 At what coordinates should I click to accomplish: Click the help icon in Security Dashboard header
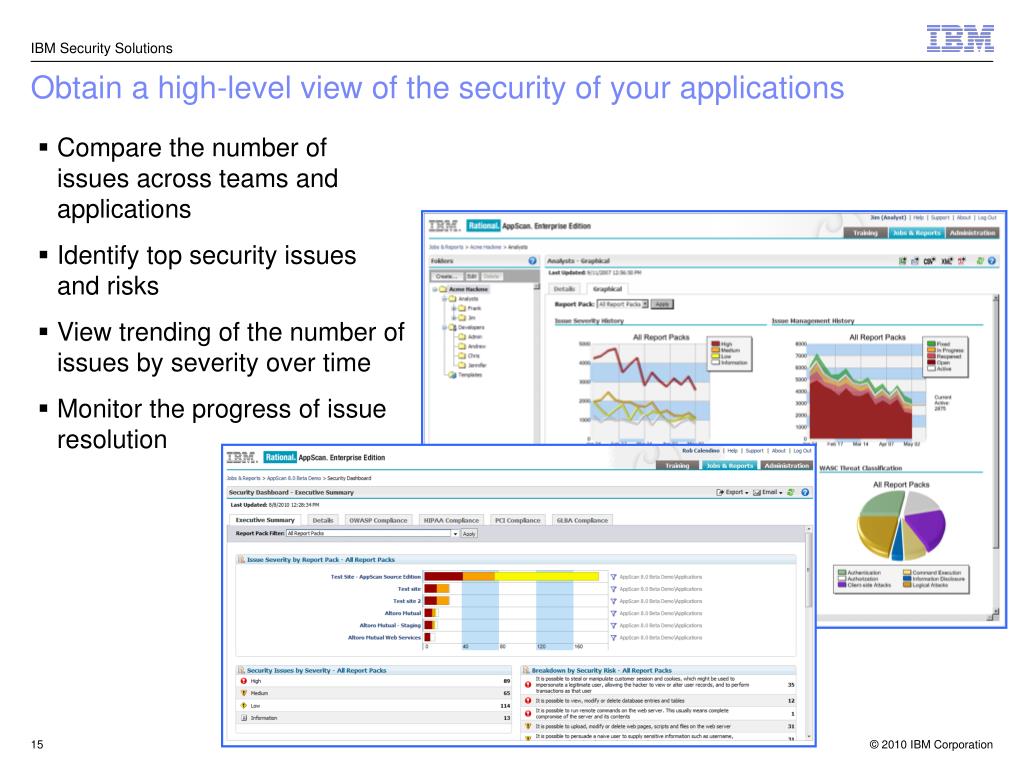point(805,492)
